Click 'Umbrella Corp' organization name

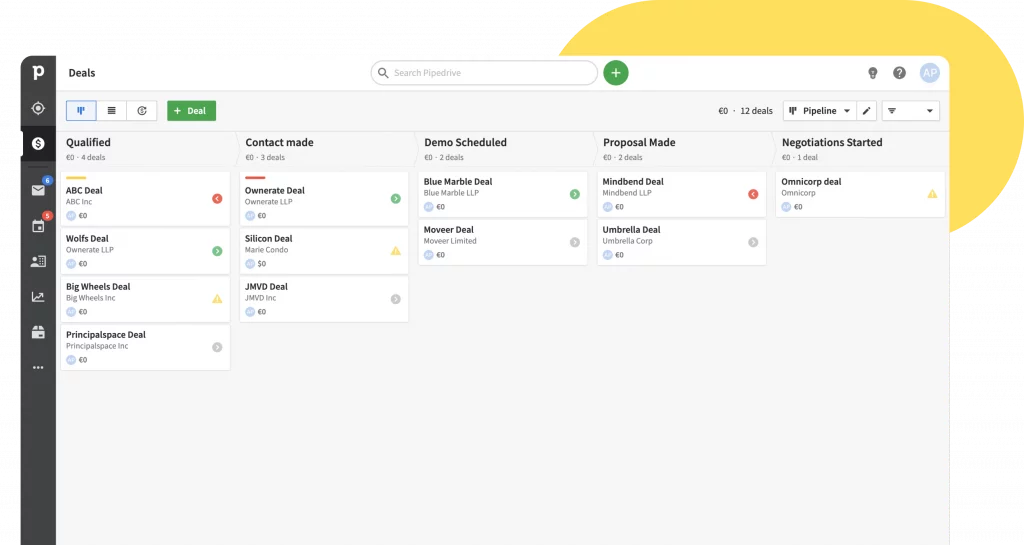pos(628,241)
